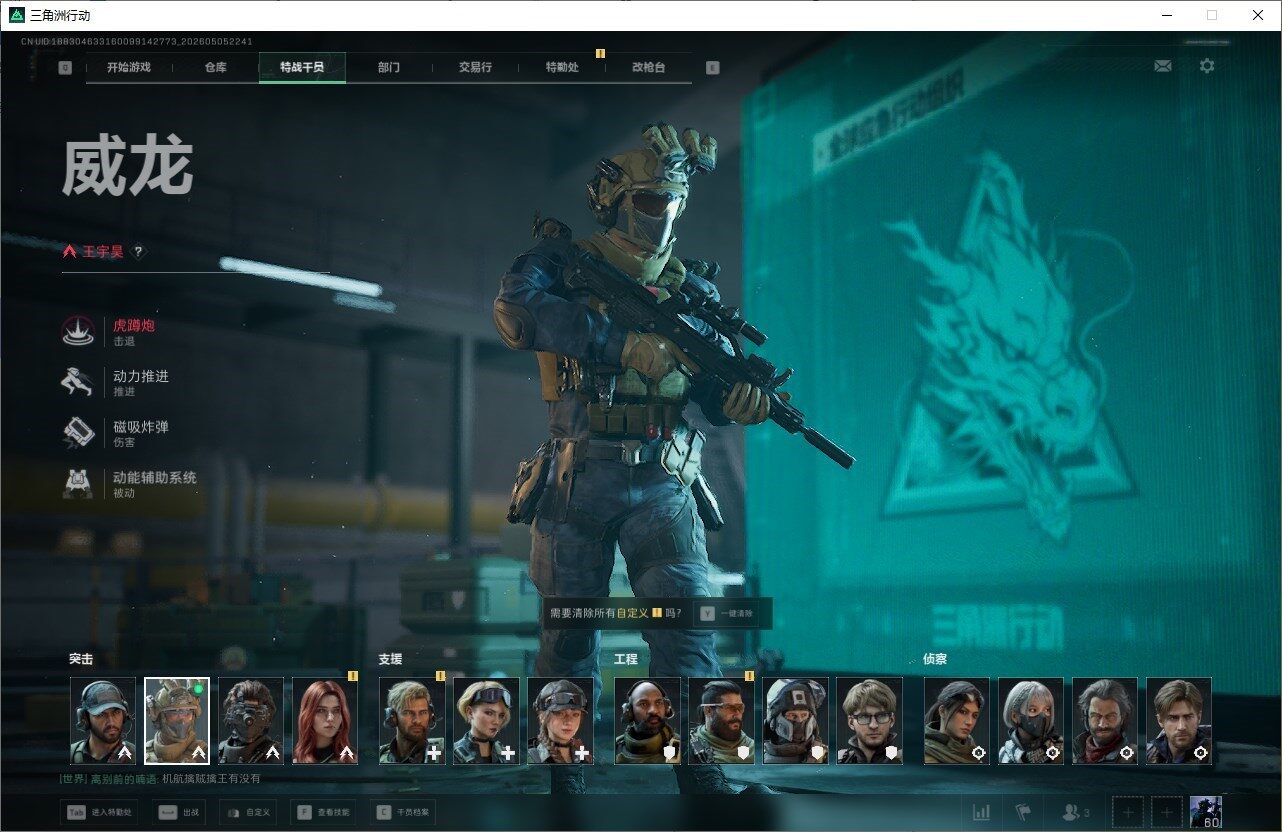Open the 特勤处 tab
This screenshot has height=832, width=1282.
pyautogui.click(x=562, y=68)
